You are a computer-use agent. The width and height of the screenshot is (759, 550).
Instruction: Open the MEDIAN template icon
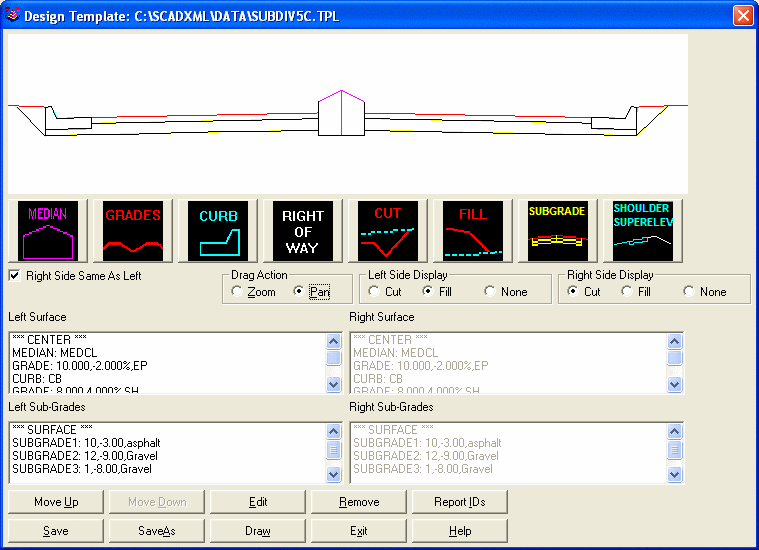click(48, 231)
